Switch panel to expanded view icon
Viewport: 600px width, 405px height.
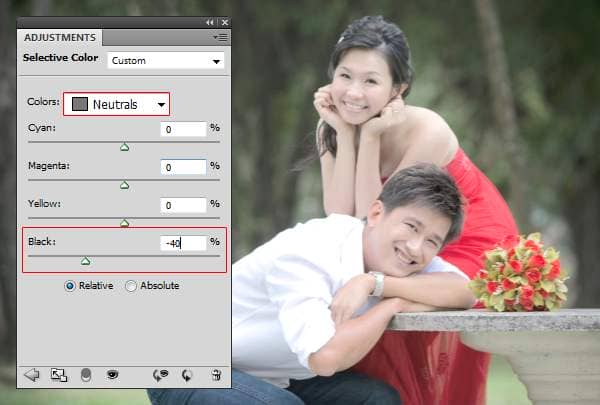[x=59, y=375]
